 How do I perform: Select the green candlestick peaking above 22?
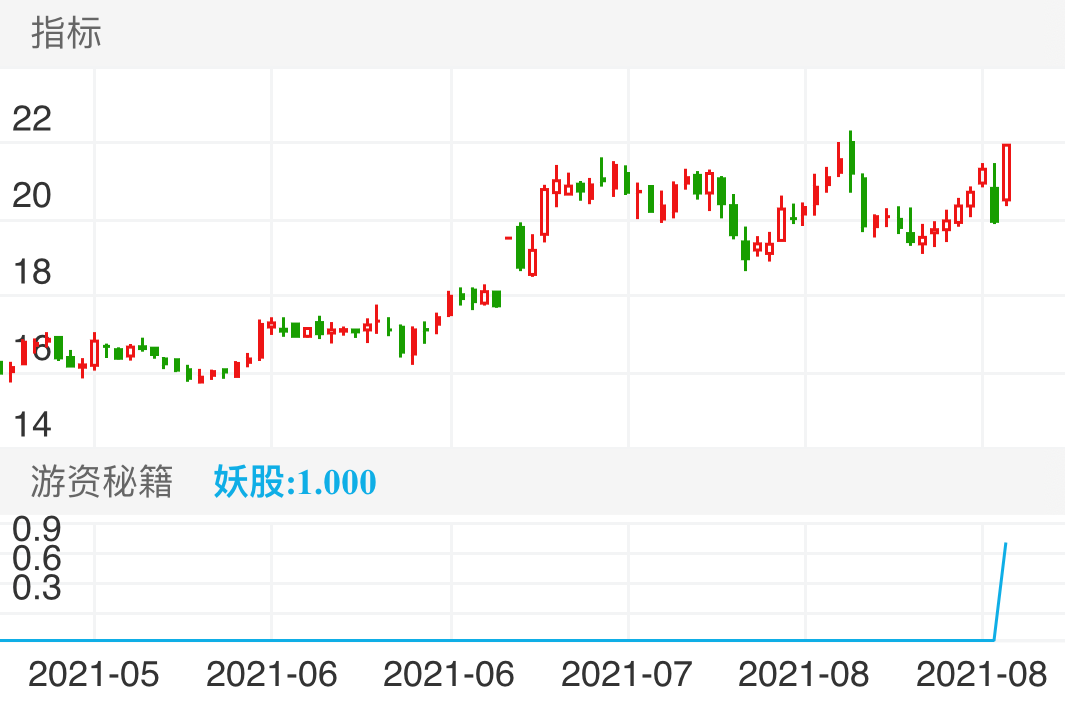click(851, 160)
